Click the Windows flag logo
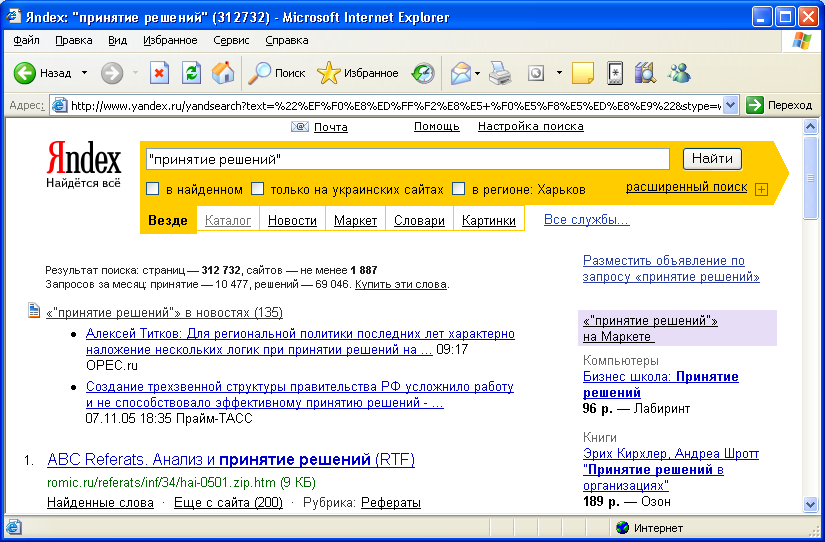The width and height of the screenshot is (825, 542). pos(801,41)
